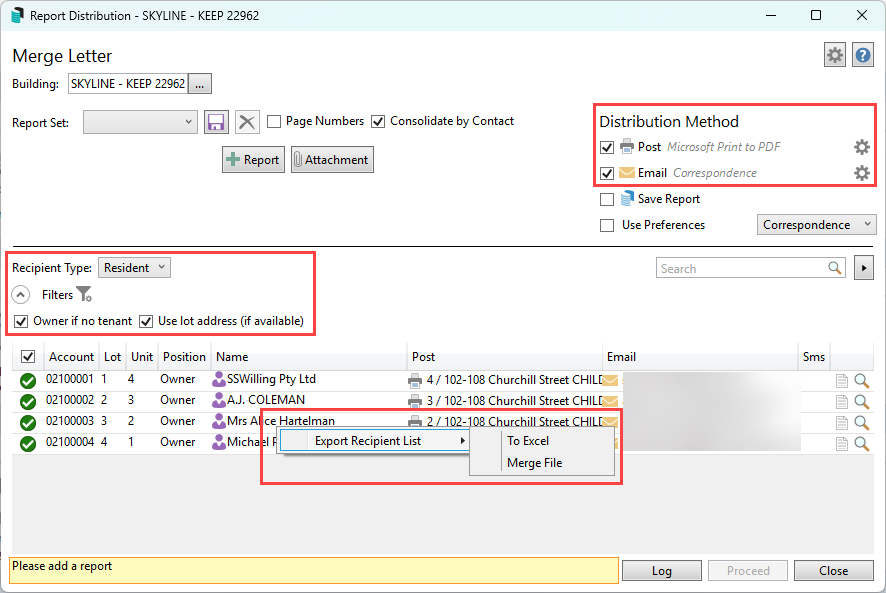Click the arrow button beside Search
Image resolution: width=886 pixels, height=593 pixels.
click(863, 268)
